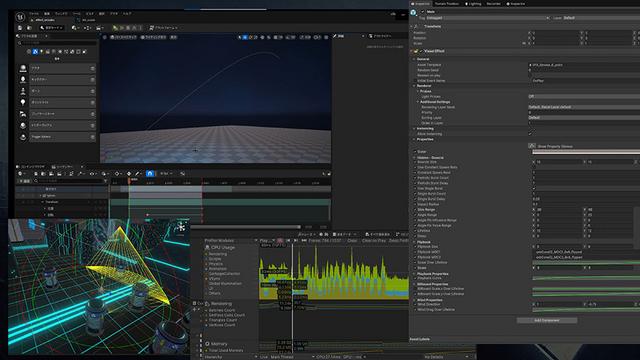Click the green Play button in Unreal toolbar
The height and width of the screenshot is (360, 640).
coord(115,28)
